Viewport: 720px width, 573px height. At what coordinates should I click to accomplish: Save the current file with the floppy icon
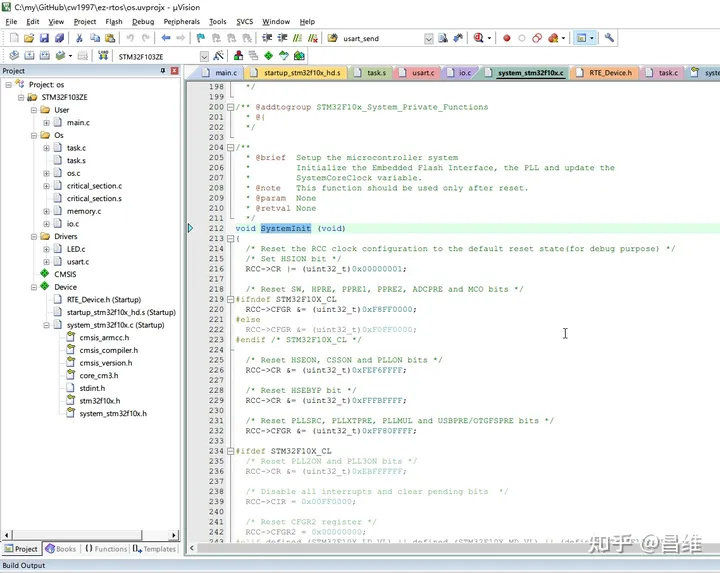44,38
